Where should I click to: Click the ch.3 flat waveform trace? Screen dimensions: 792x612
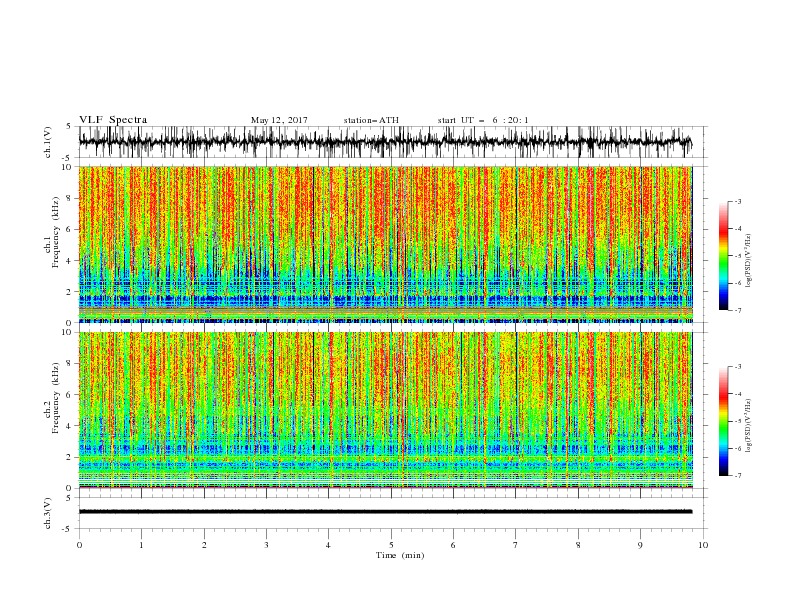(385, 512)
